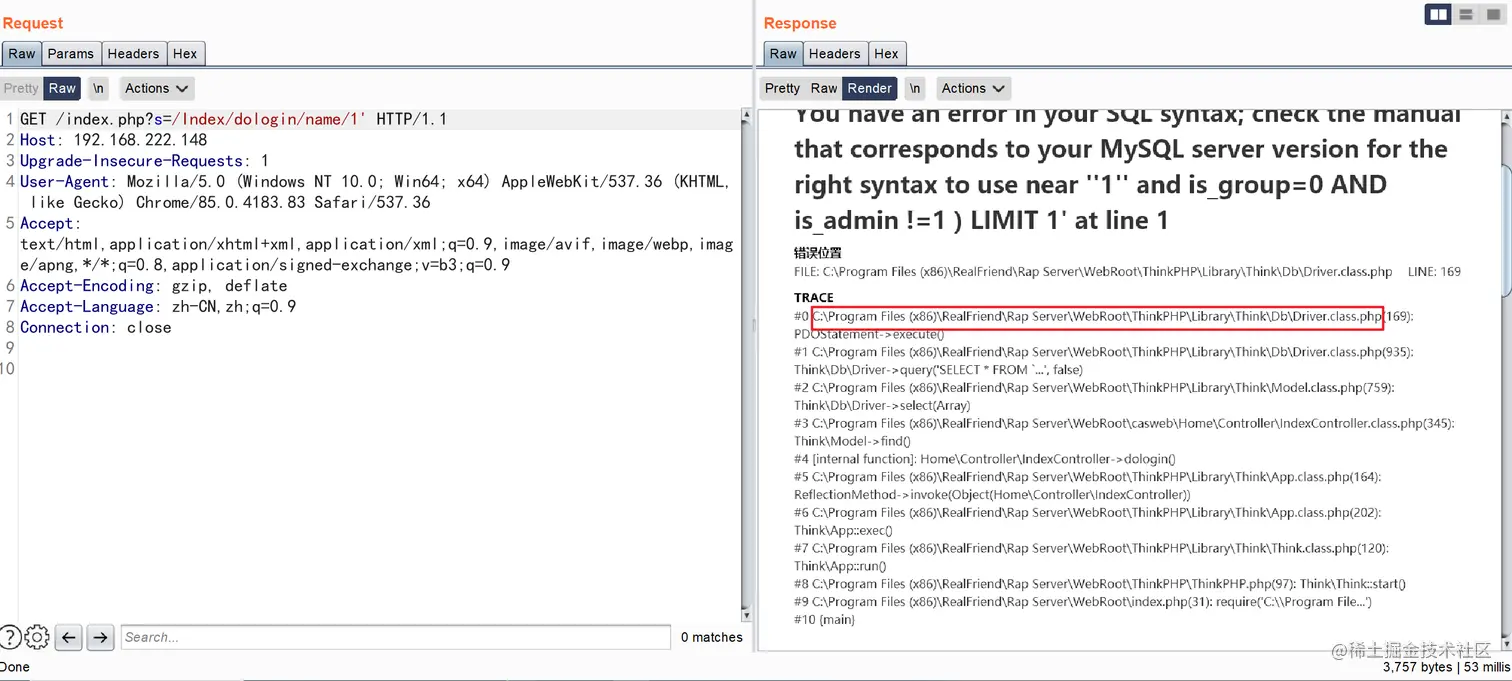This screenshot has width=1512, height=681.
Task: Click trace line #9 index.php(31)
Action: pyautogui.click(x=1083, y=602)
